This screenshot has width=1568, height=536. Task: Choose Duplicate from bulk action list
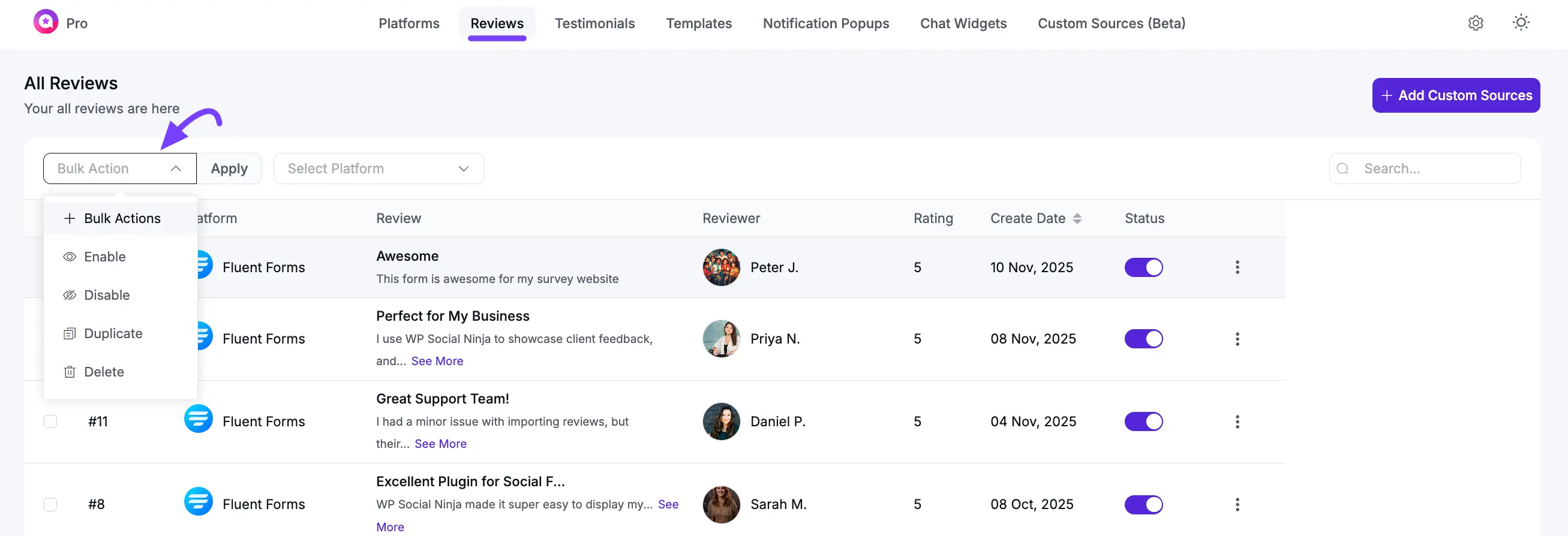click(x=121, y=333)
